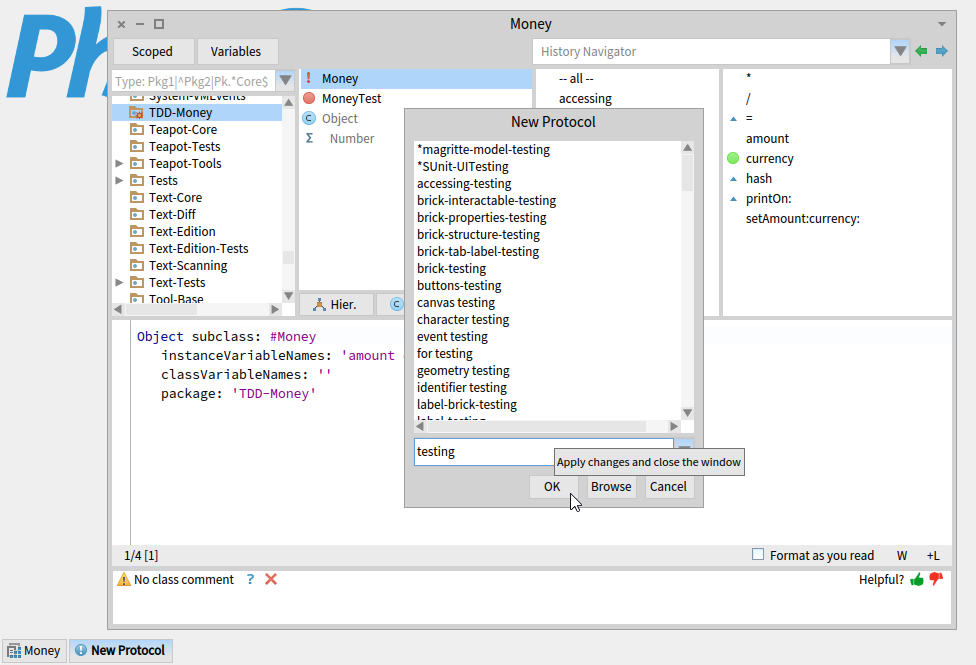Viewport: 976px width, 665px height.
Task: Click the override arrow icon beside printOn:
Action: pos(733,199)
